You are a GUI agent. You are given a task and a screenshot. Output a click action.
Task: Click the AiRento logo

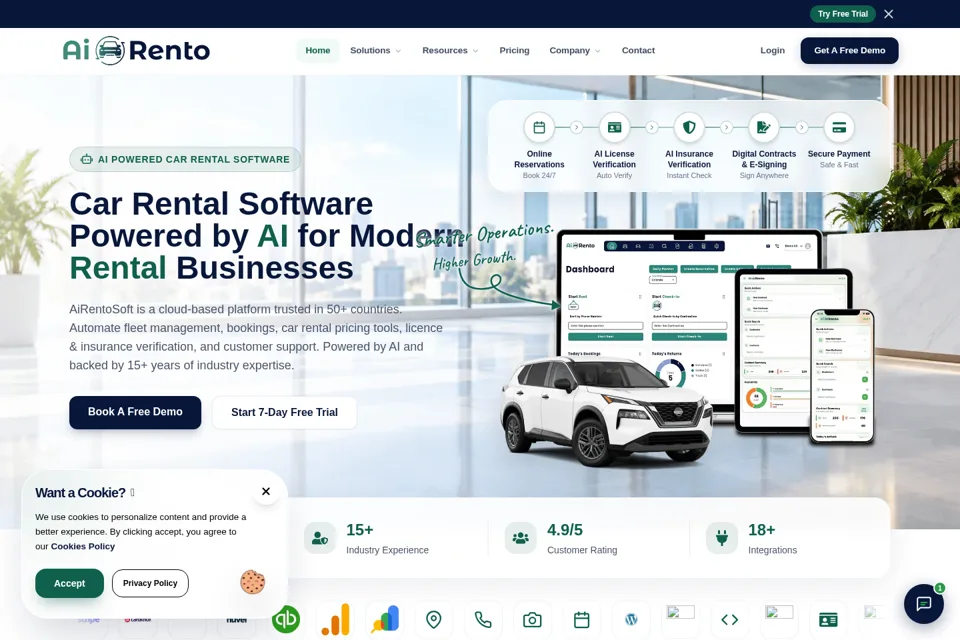pos(137,50)
